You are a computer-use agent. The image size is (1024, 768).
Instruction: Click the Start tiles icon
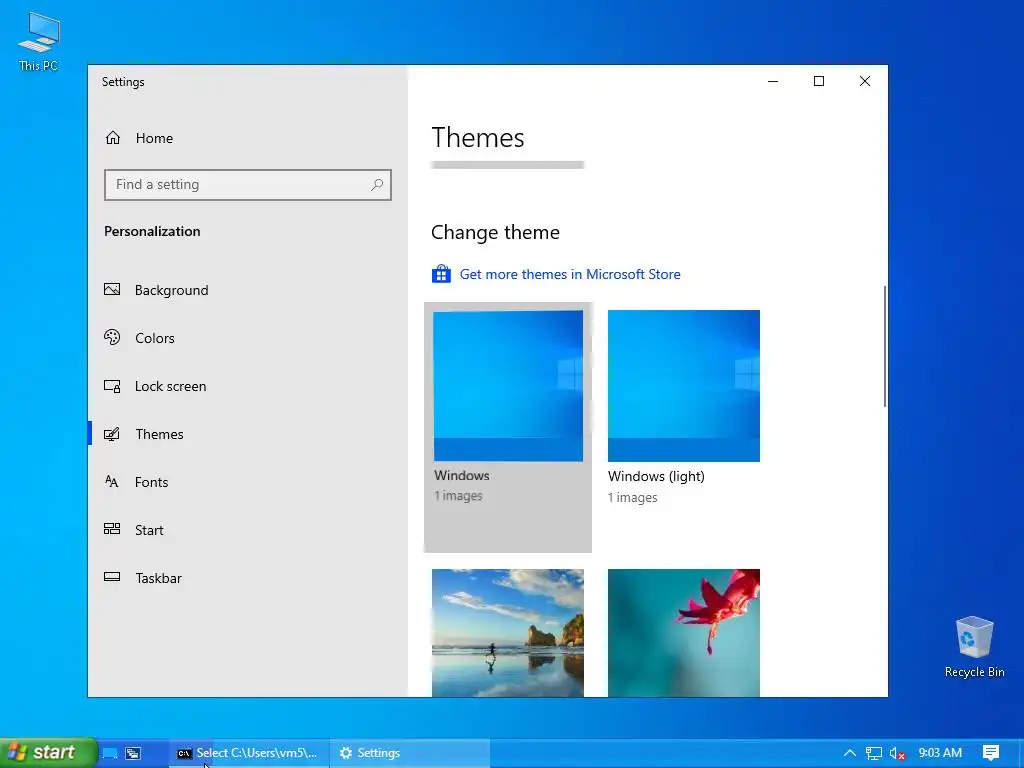(112, 529)
